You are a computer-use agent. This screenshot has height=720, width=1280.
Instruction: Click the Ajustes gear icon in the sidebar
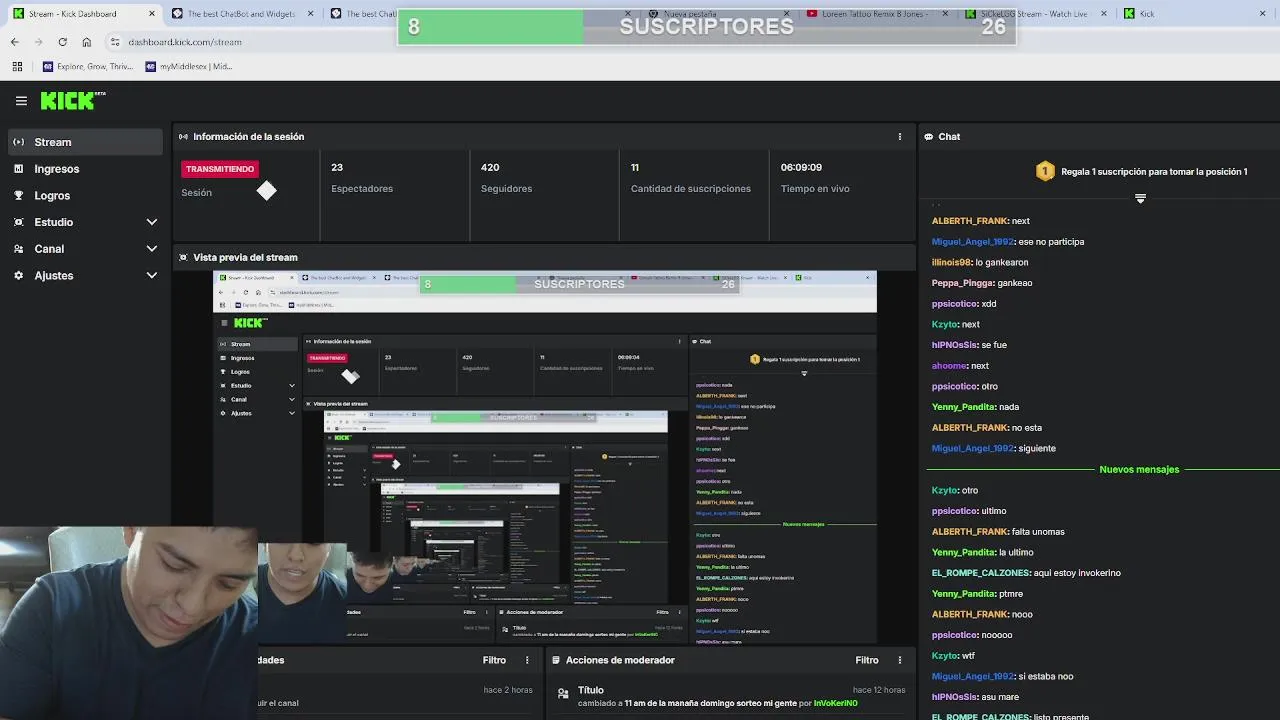[x=18, y=275]
